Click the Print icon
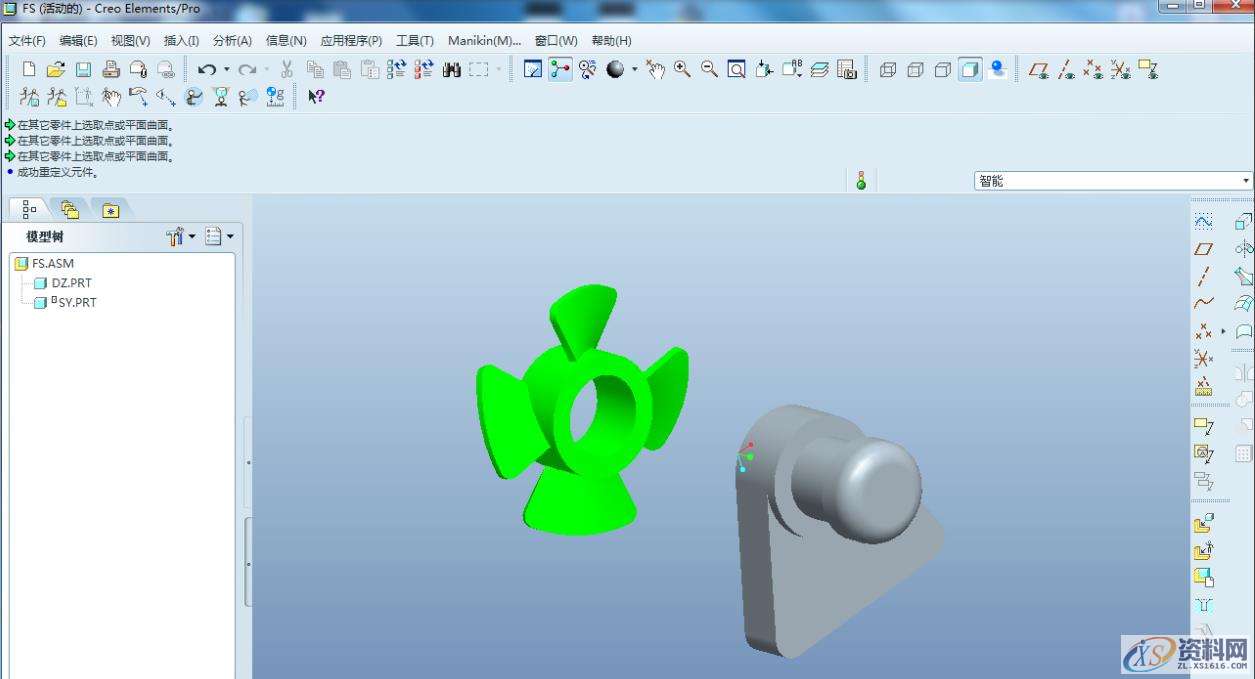This screenshot has height=679, width=1255. click(x=111, y=69)
